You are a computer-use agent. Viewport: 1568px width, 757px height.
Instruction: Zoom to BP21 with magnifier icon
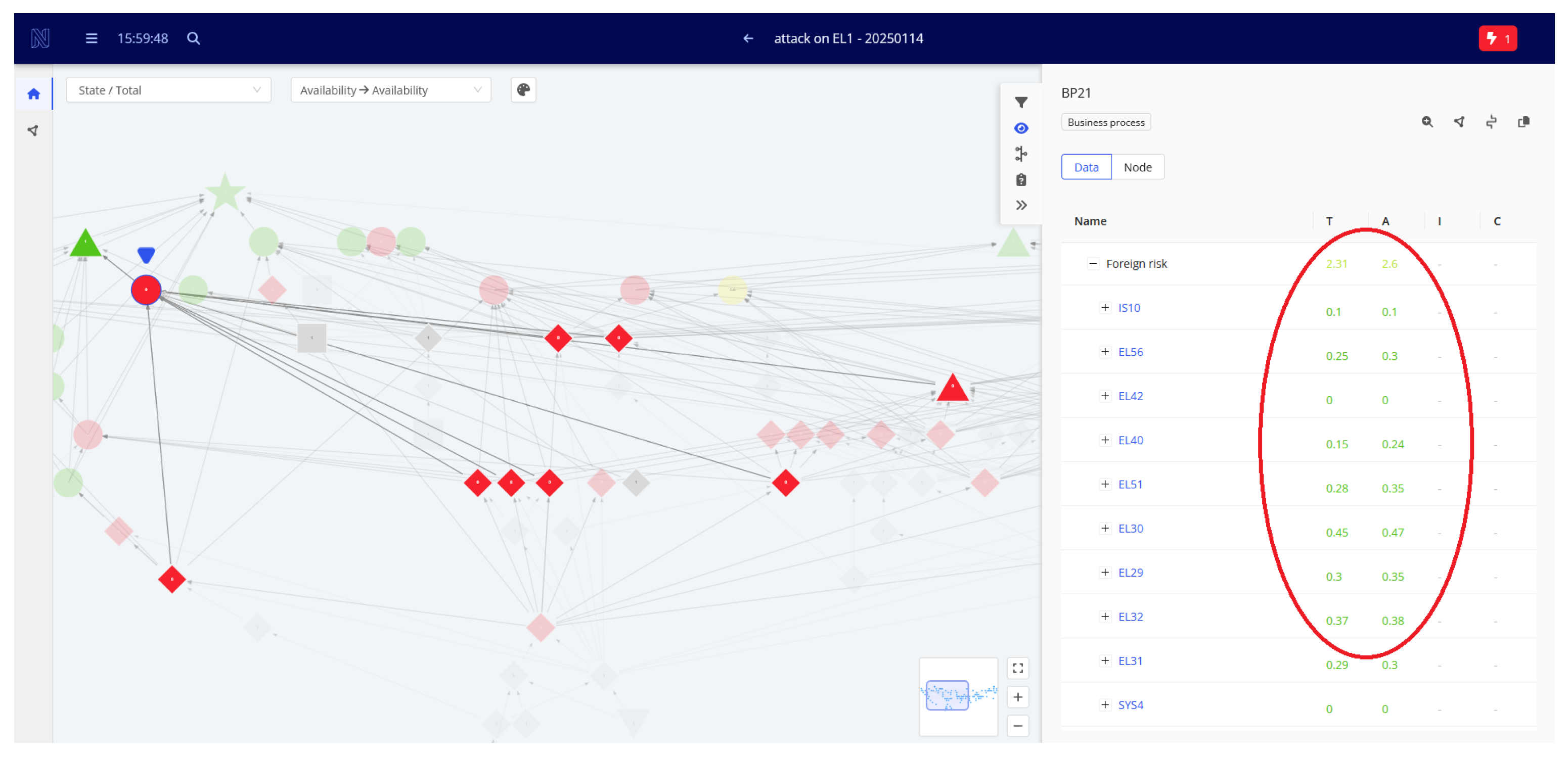(x=1427, y=122)
